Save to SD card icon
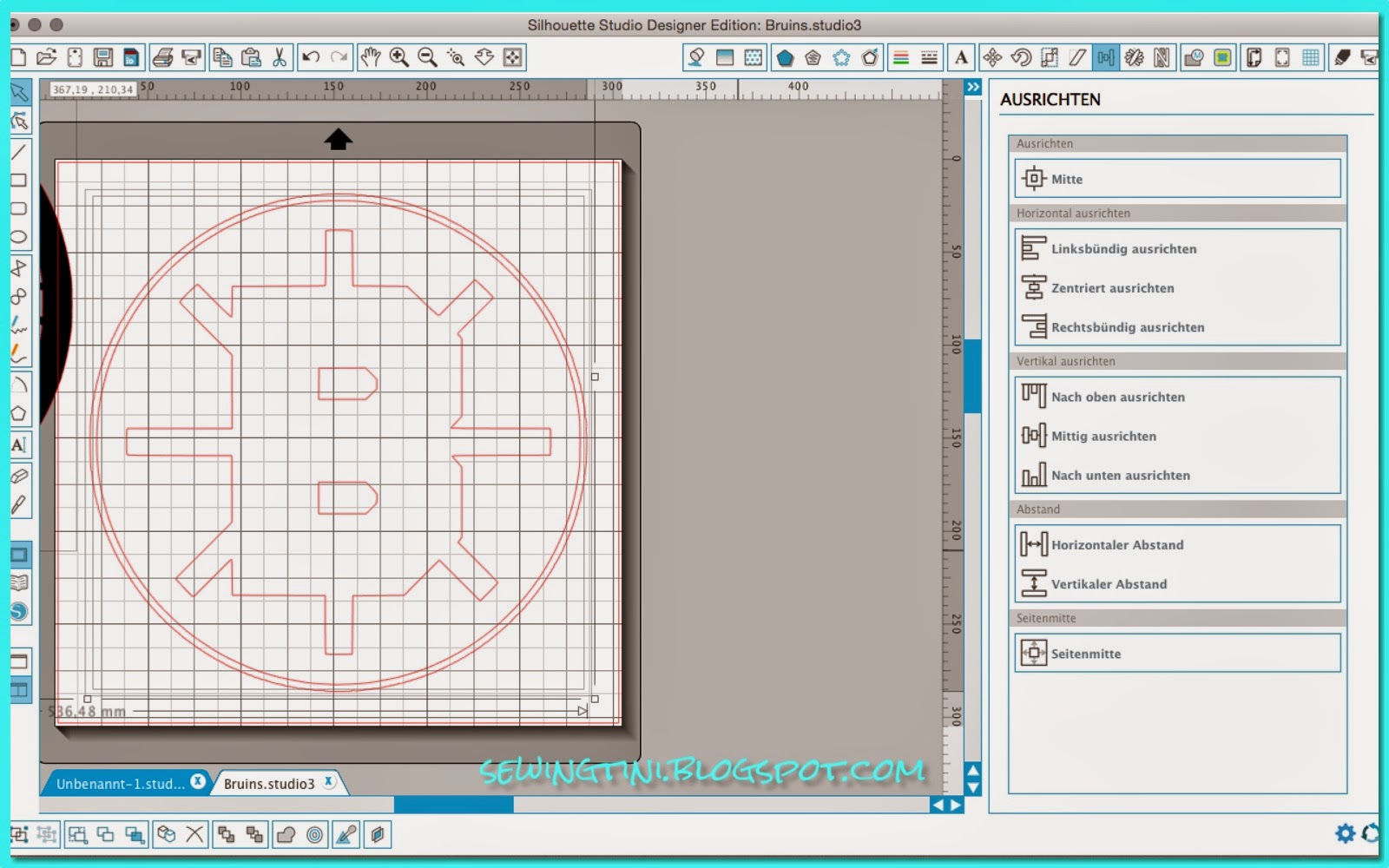1389x868 pixels. point(131,57)
